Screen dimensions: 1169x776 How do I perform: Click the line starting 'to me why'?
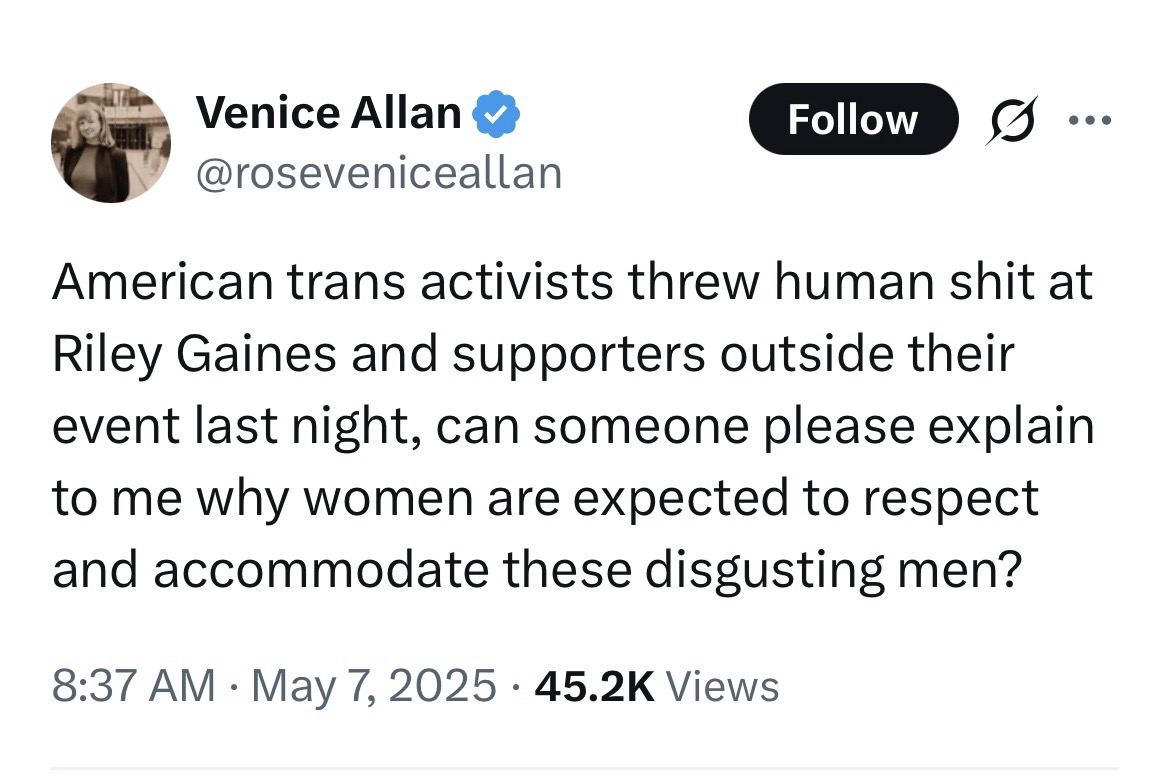[545, 499]
